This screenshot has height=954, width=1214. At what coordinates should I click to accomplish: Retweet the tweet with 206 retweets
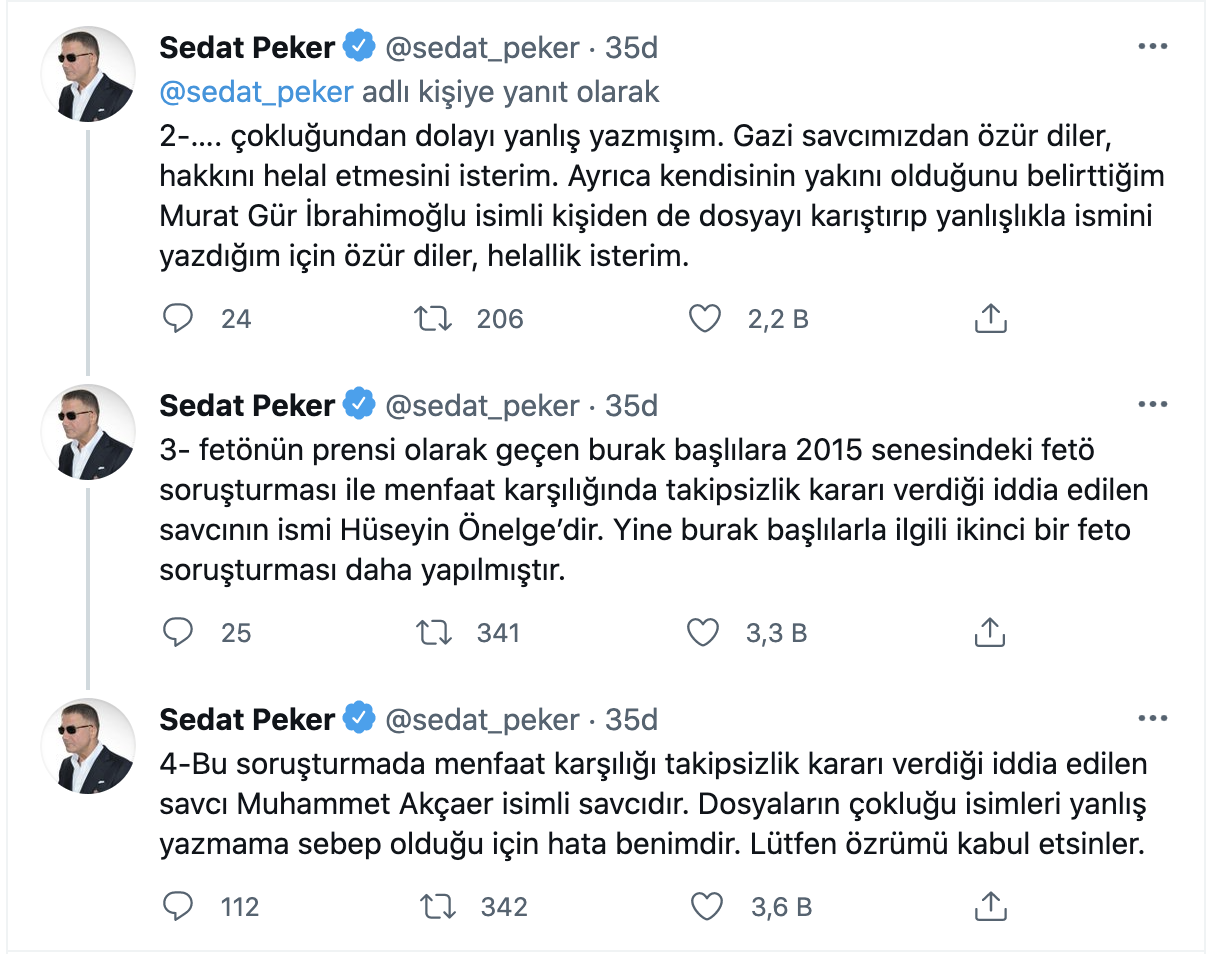point(434,318)
